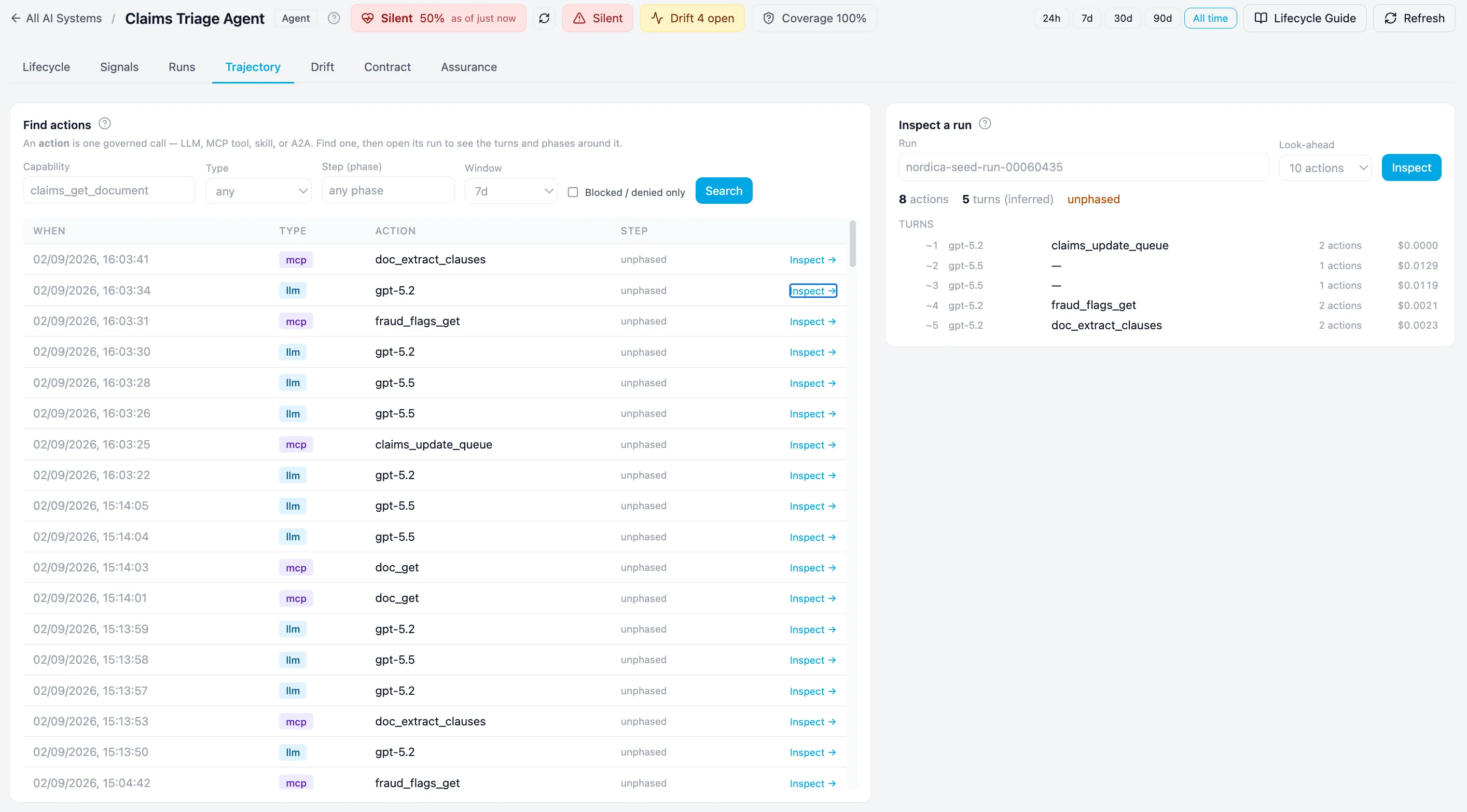
Task: Inspect the 16:03:25 claims_update_queue action
Action: [812, 445]
